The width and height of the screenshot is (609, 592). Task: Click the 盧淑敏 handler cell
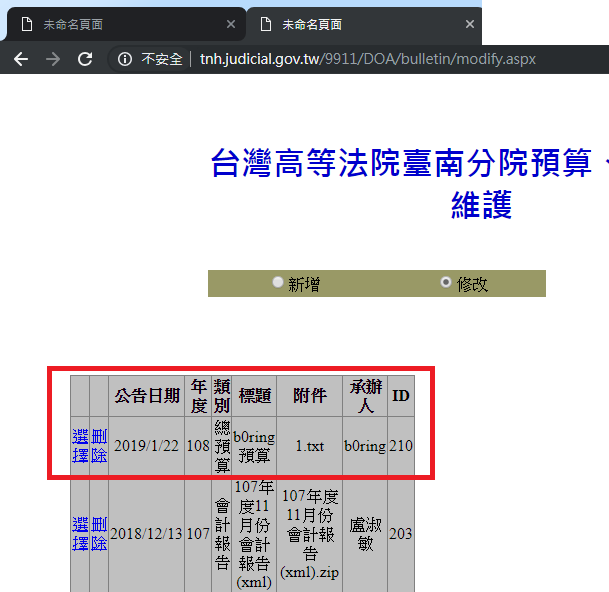pyautogui.click(x=365, y=534)
